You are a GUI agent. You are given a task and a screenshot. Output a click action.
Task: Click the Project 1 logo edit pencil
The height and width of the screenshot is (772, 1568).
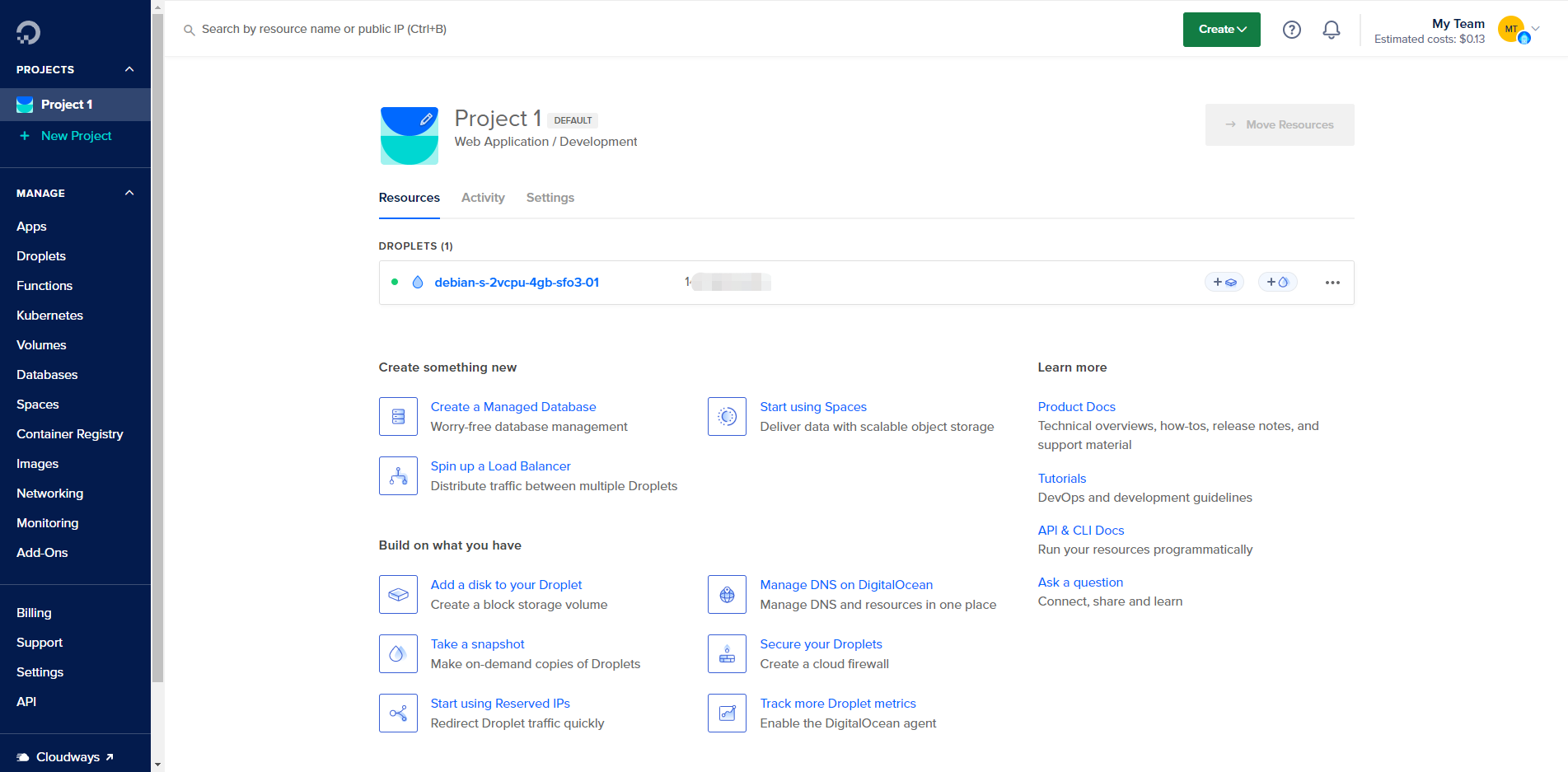[x=426, y=119]
